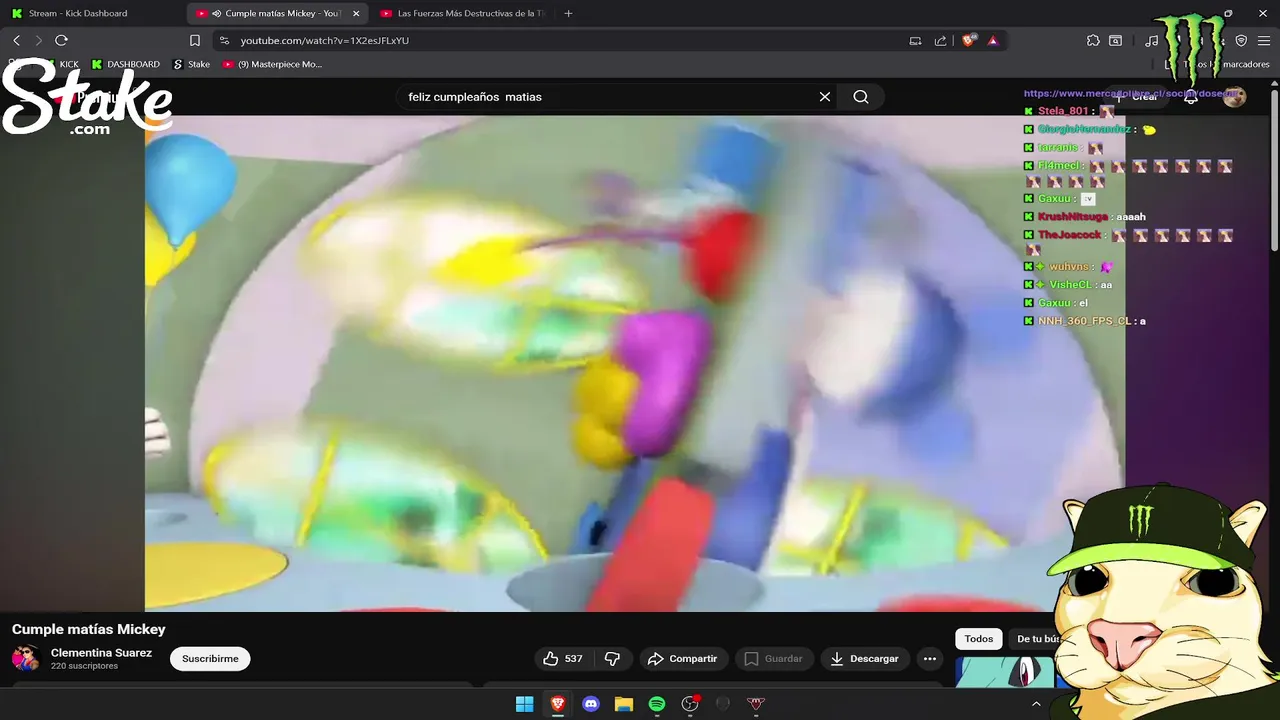
Task: Open File Explorer from the taskbar
Action: (x=624, y=704)
